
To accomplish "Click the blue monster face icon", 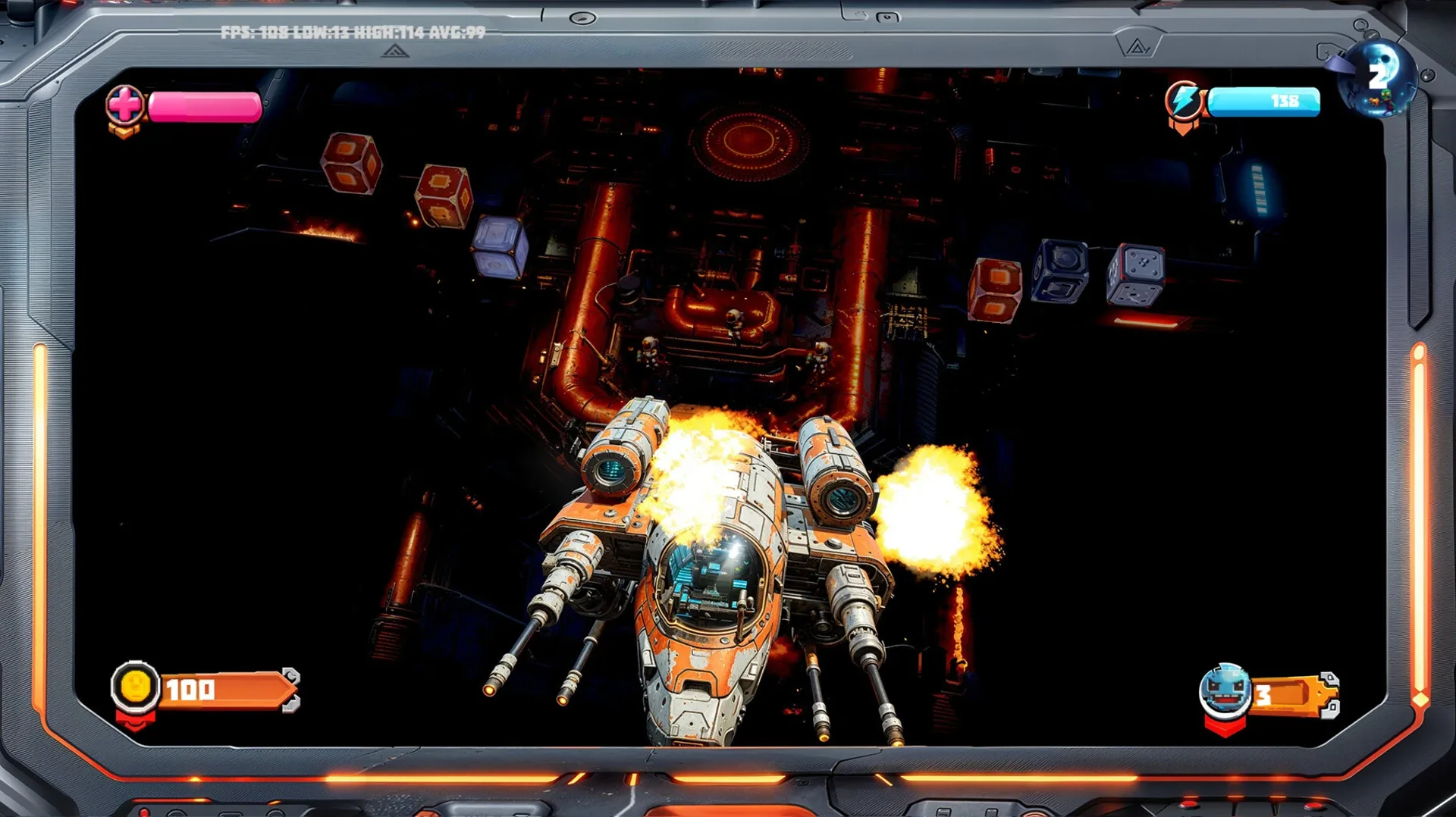I will [x=1224, y=690].
